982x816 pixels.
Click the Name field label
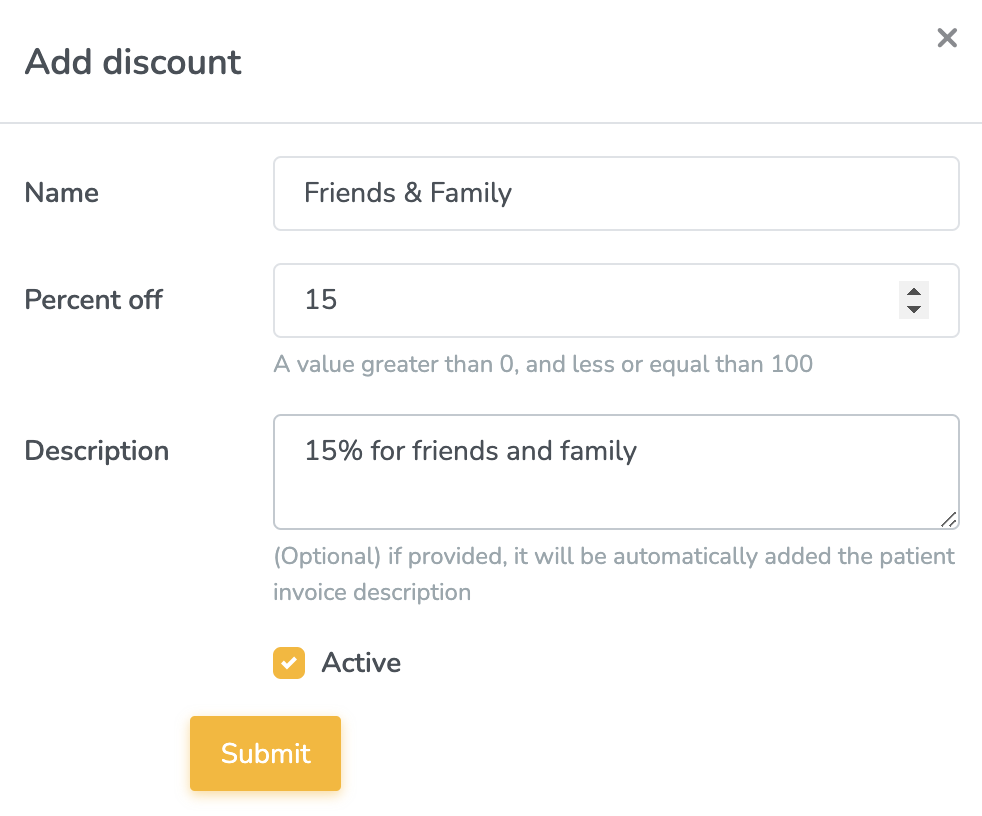tap(62, 193)
